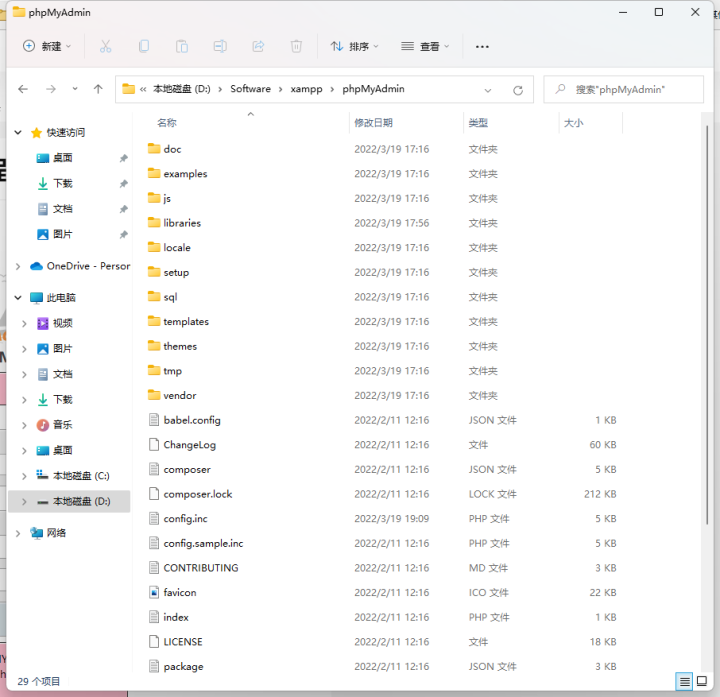
Task: Open the 新建 (New) dropdown
Action: click(x=47, y=46)
